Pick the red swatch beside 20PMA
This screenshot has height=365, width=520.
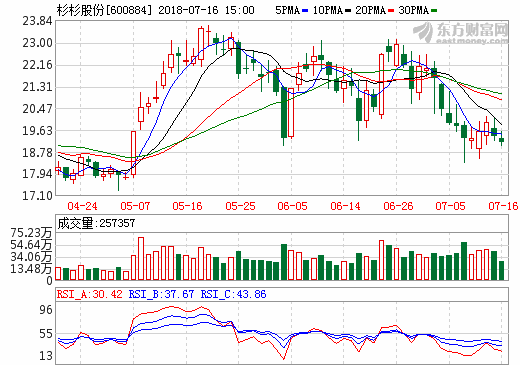pyautogui.click(x=391, y=11)
